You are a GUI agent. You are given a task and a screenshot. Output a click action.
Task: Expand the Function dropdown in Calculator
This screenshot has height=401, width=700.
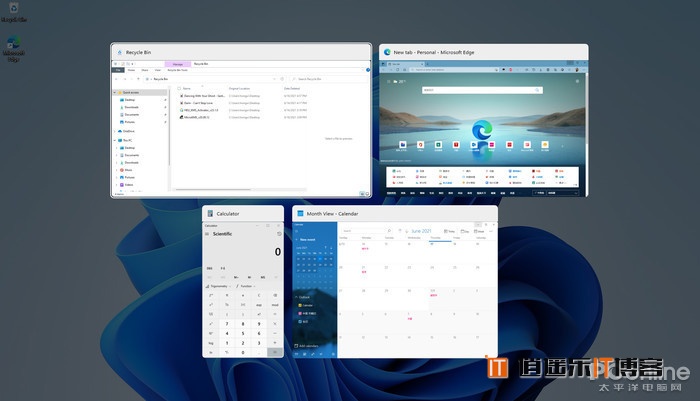(x=246, y=286)
